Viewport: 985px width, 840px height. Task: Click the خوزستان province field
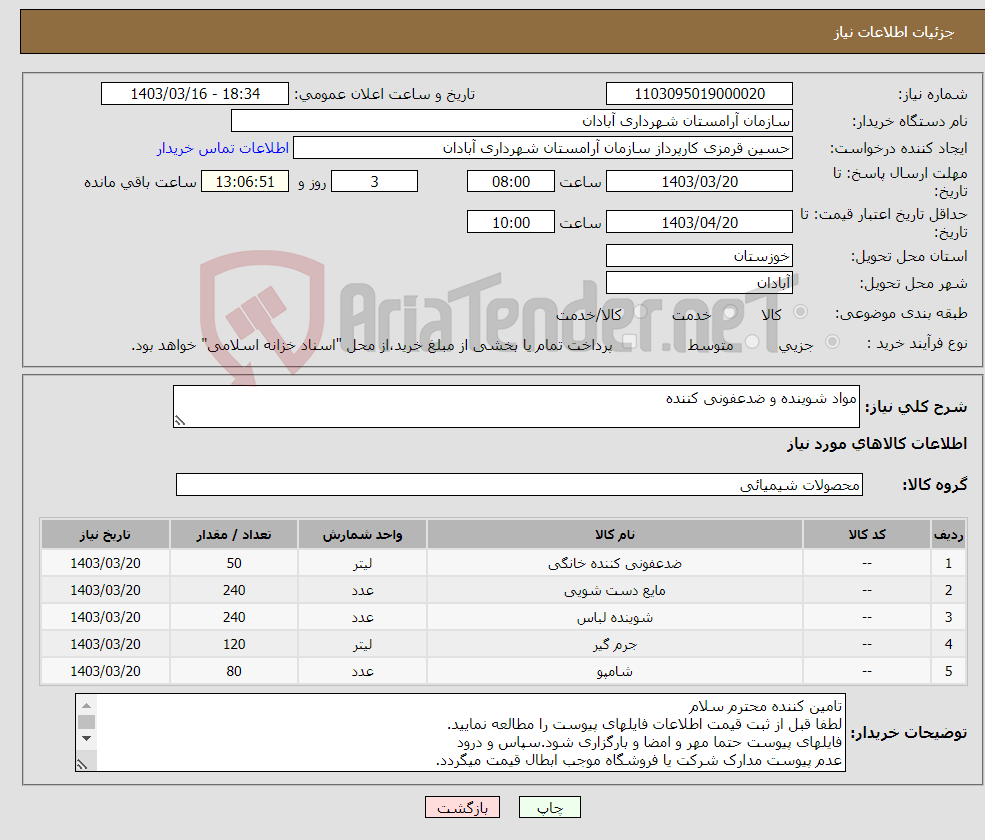click(x=699, y=256)
